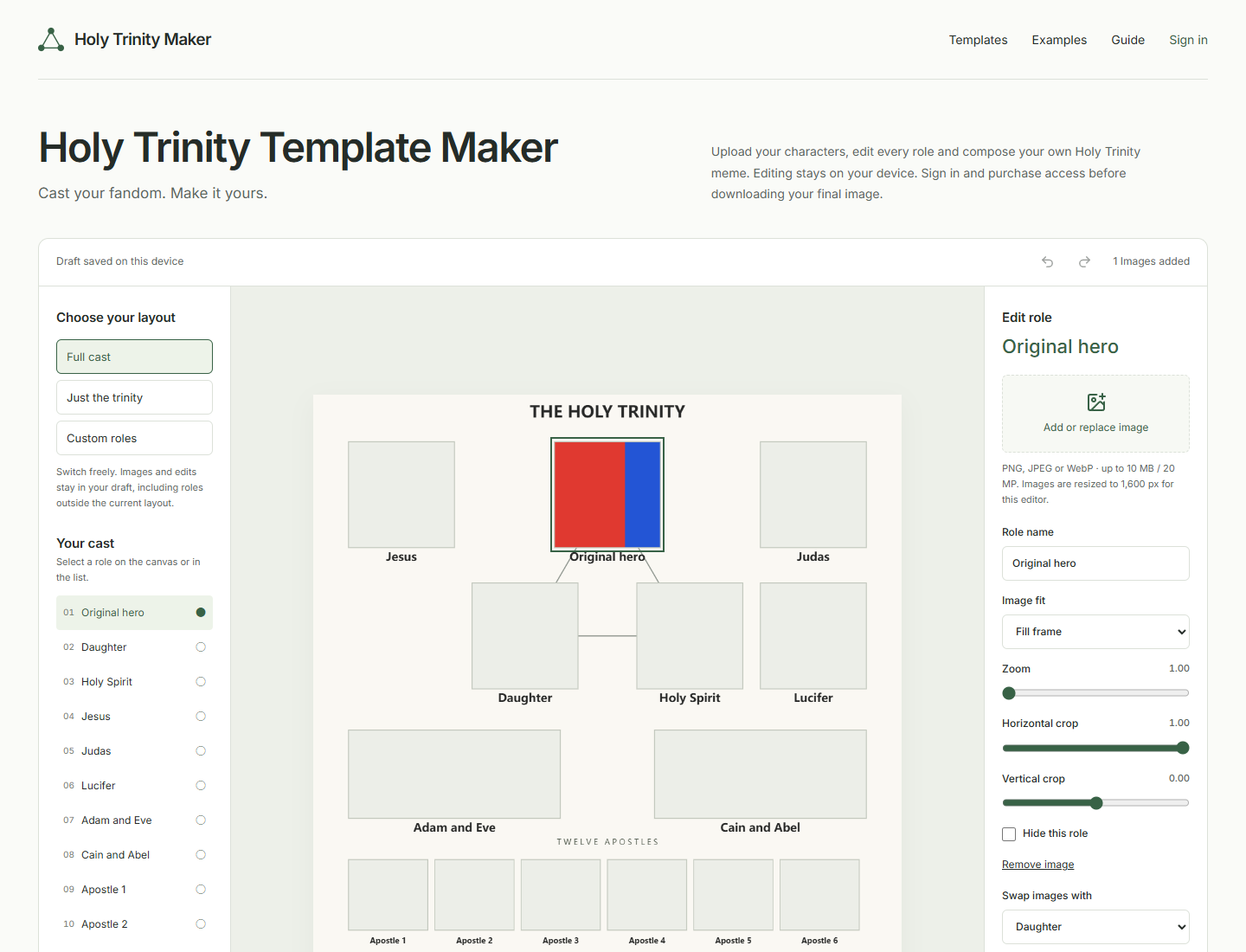Click the Add or replace image upload area
Viewport: 1246px width, 952px height.
click(x=1095, y=414)
